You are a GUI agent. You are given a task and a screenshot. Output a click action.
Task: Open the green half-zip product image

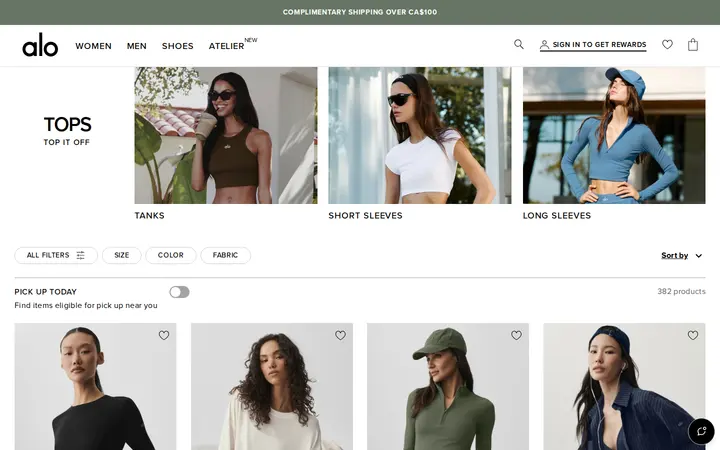(x=448, y=387)
